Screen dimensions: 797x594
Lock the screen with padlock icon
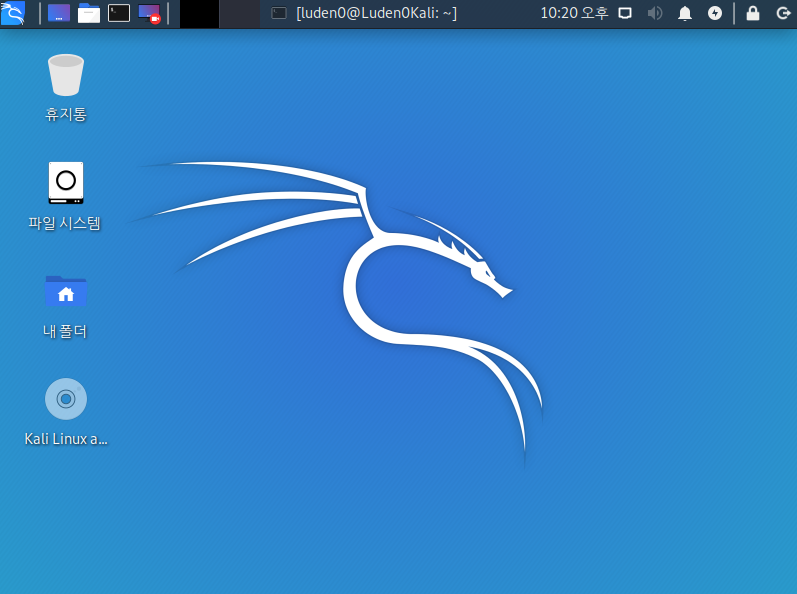[x=753, y=13]
